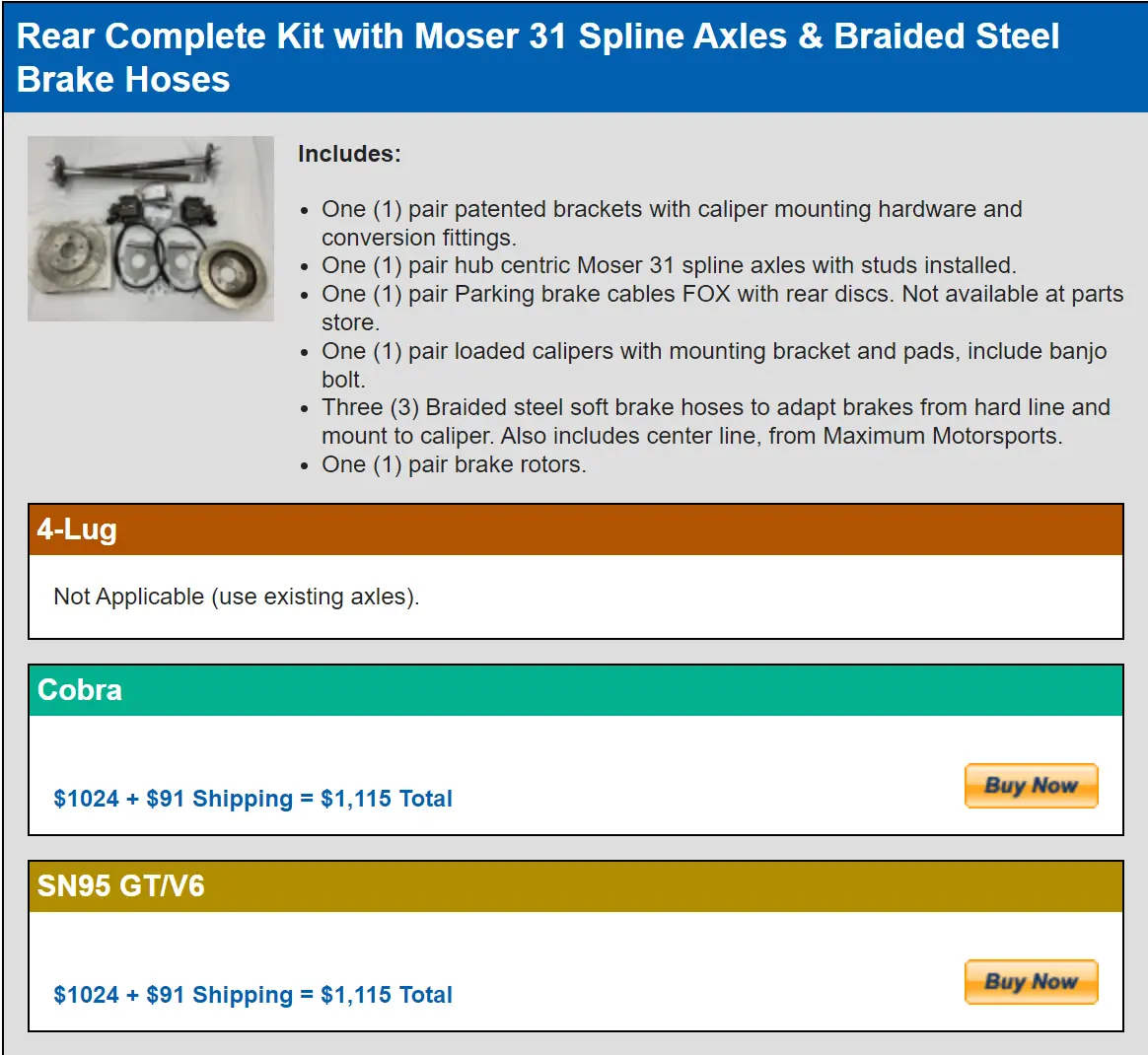Click the green Cobra section header
This screenshot has height=1055, width=1148.
click(x=575, y=689)
